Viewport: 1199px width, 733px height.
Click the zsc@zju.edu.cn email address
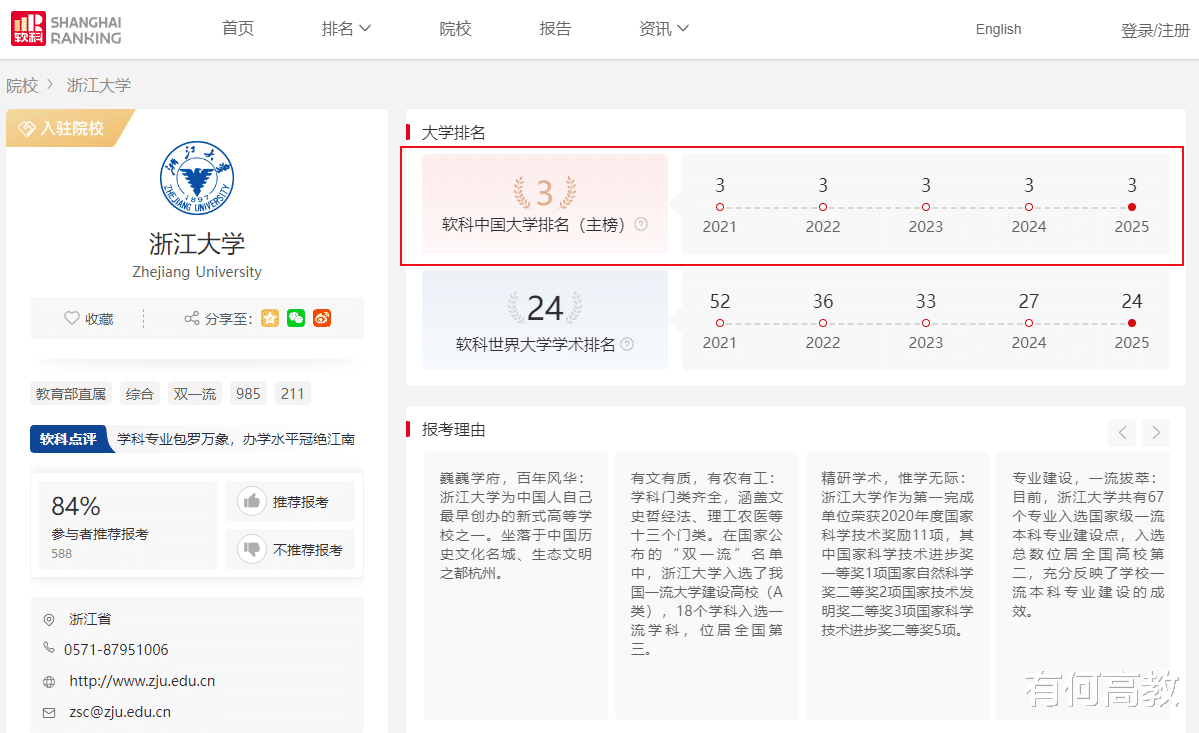point(120,712)
